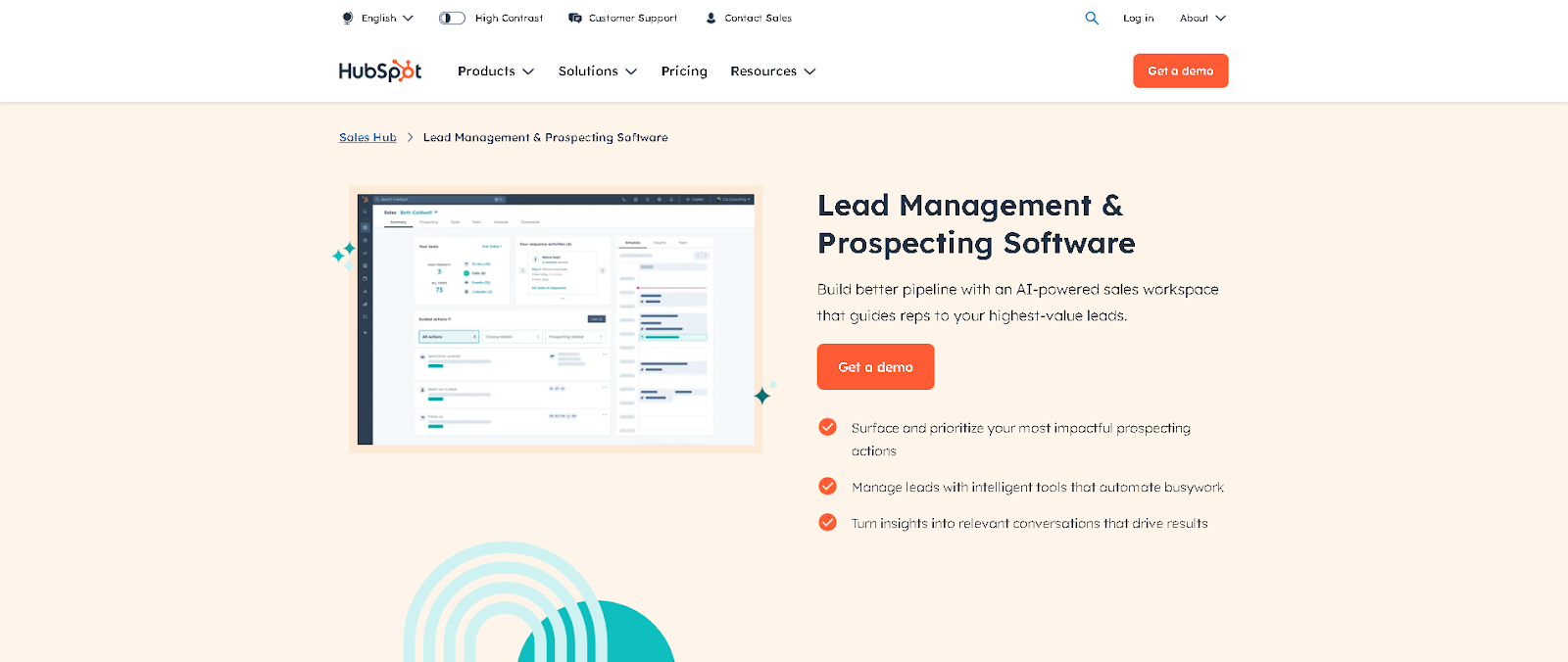Viewport: 1568px width, 662px height.
Task: Expand the Solutions menu
Action: click(x=598, y=71)
